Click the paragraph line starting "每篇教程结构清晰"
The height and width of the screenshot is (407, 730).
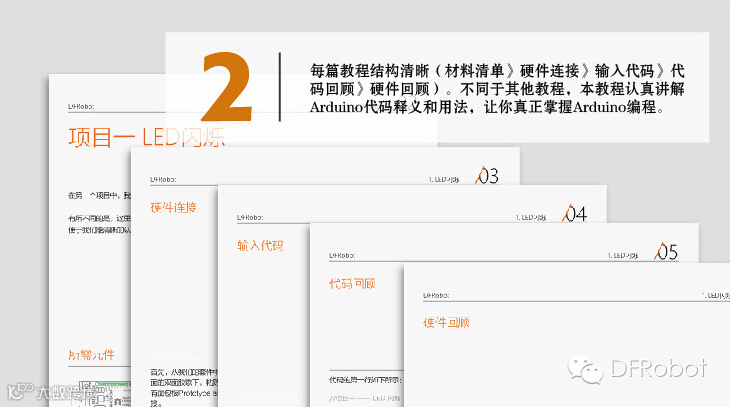[497, 71]
